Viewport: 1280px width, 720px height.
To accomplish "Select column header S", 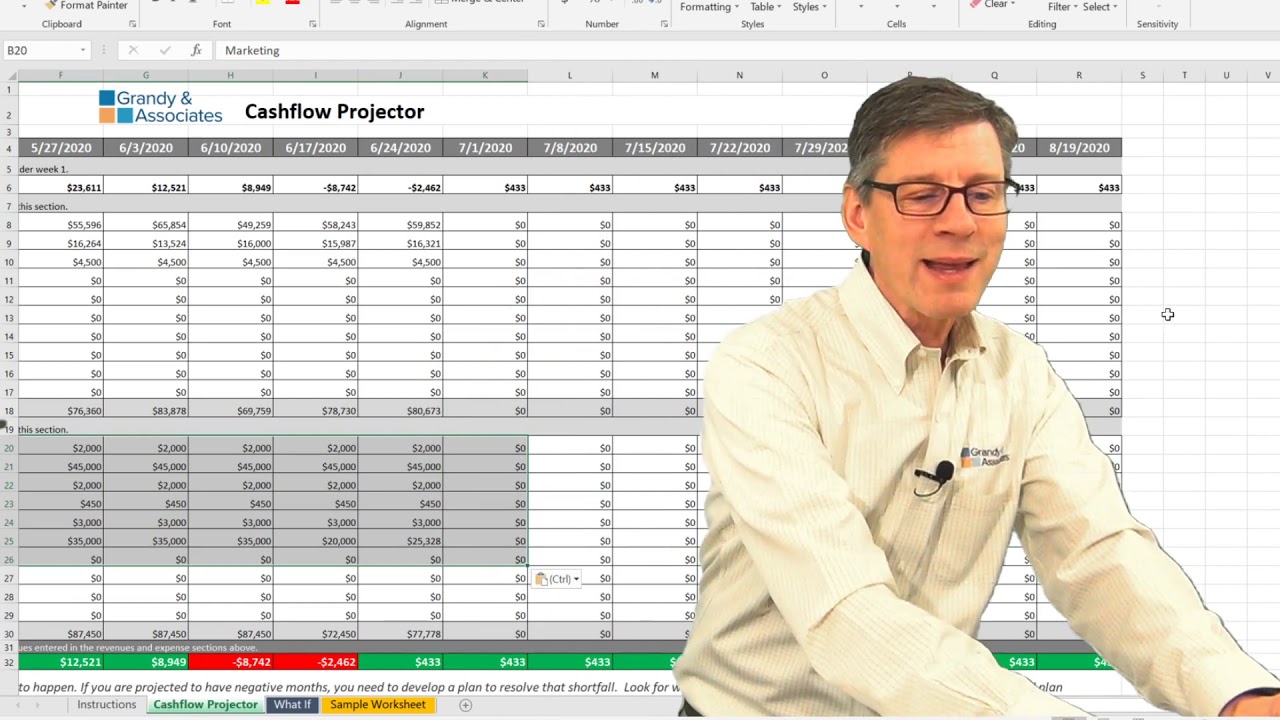I will click(x=1142, y=75).
